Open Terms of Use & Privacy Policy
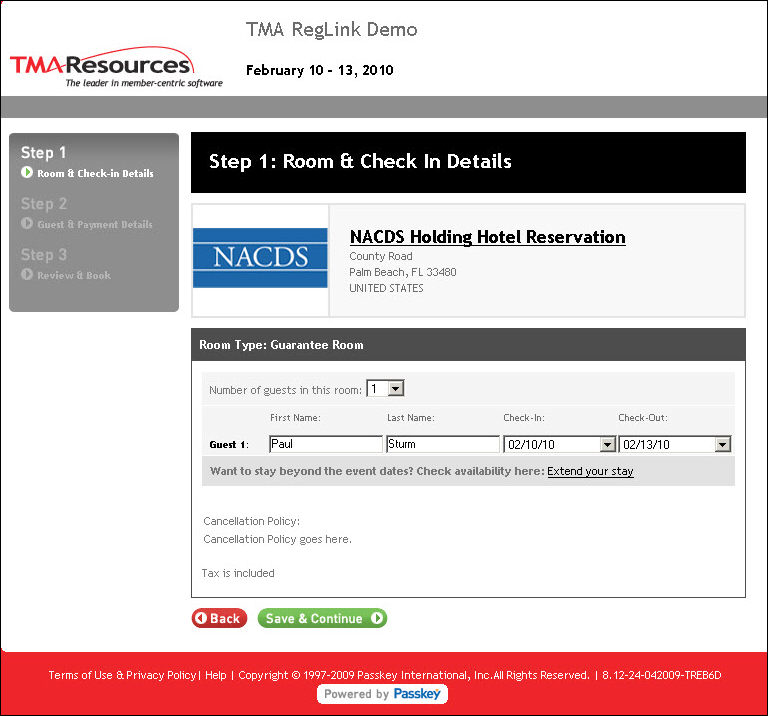 122,675
